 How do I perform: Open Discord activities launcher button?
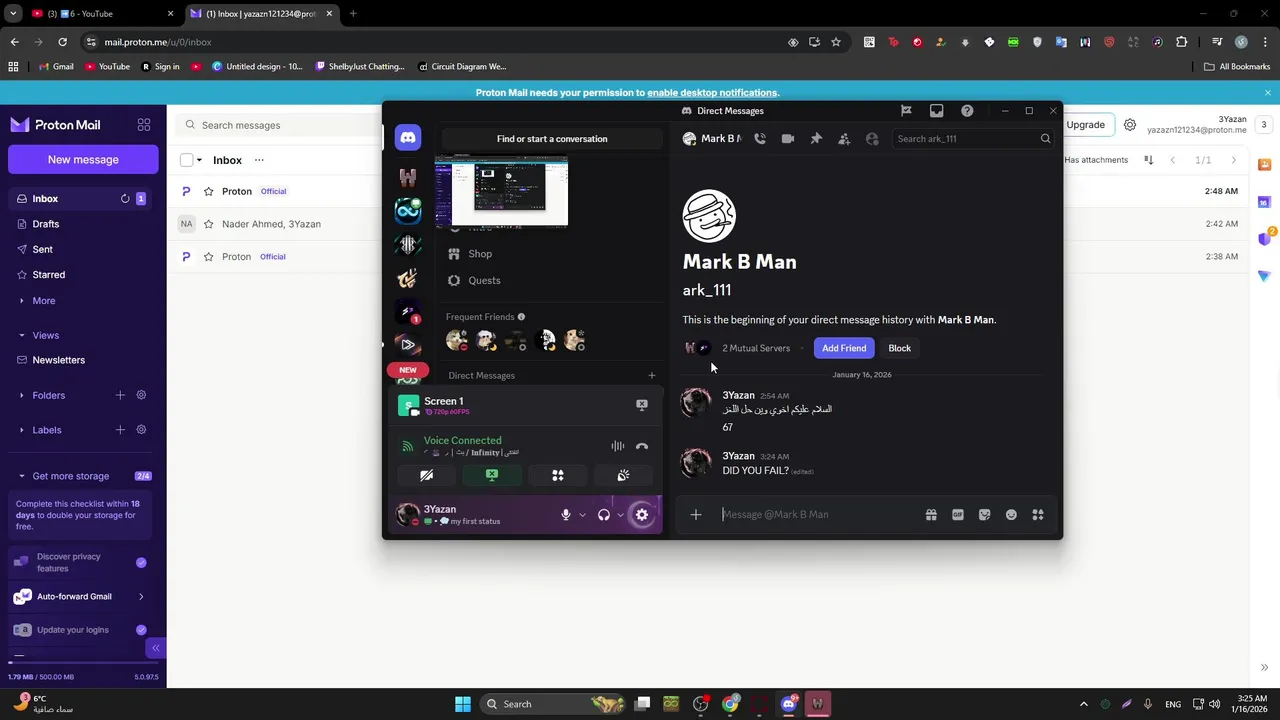click(558, 475)
